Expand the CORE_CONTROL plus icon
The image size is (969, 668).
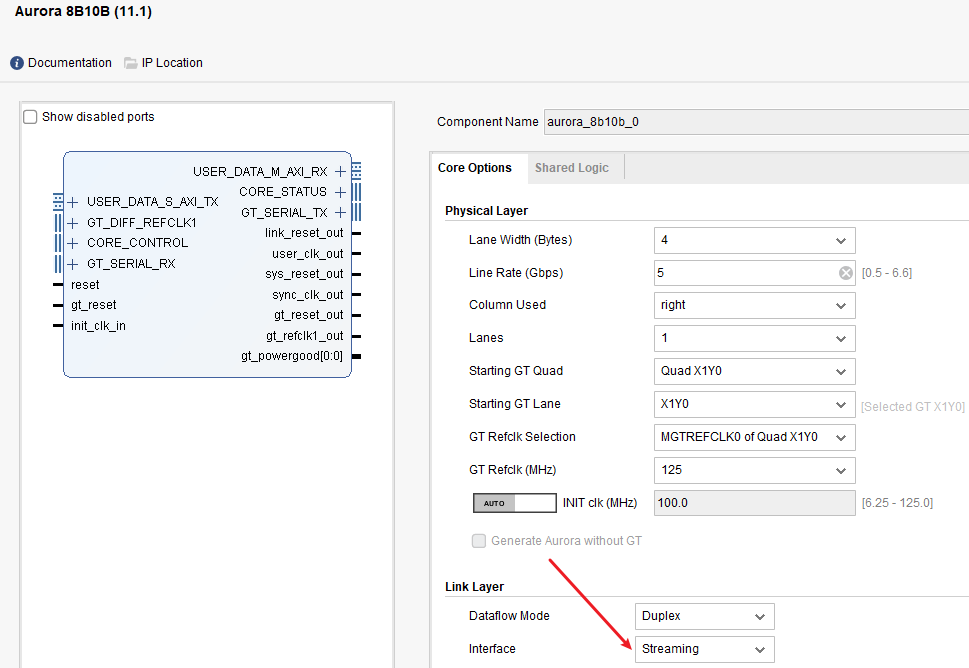tap(73, 243)
